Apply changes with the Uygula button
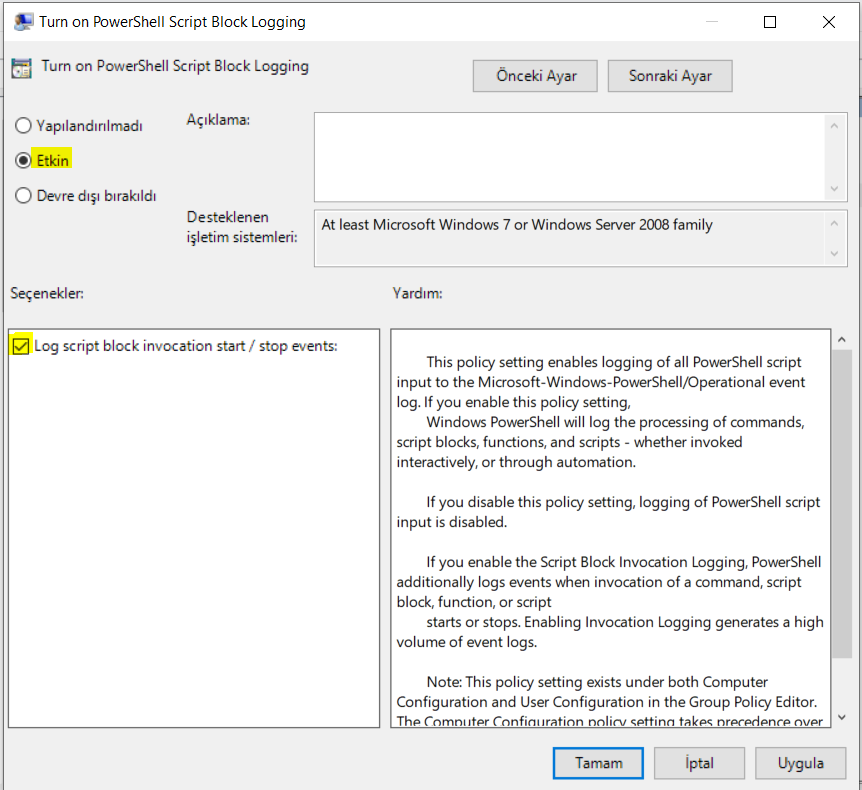This screenshot has width=862, height=790. 800,762
